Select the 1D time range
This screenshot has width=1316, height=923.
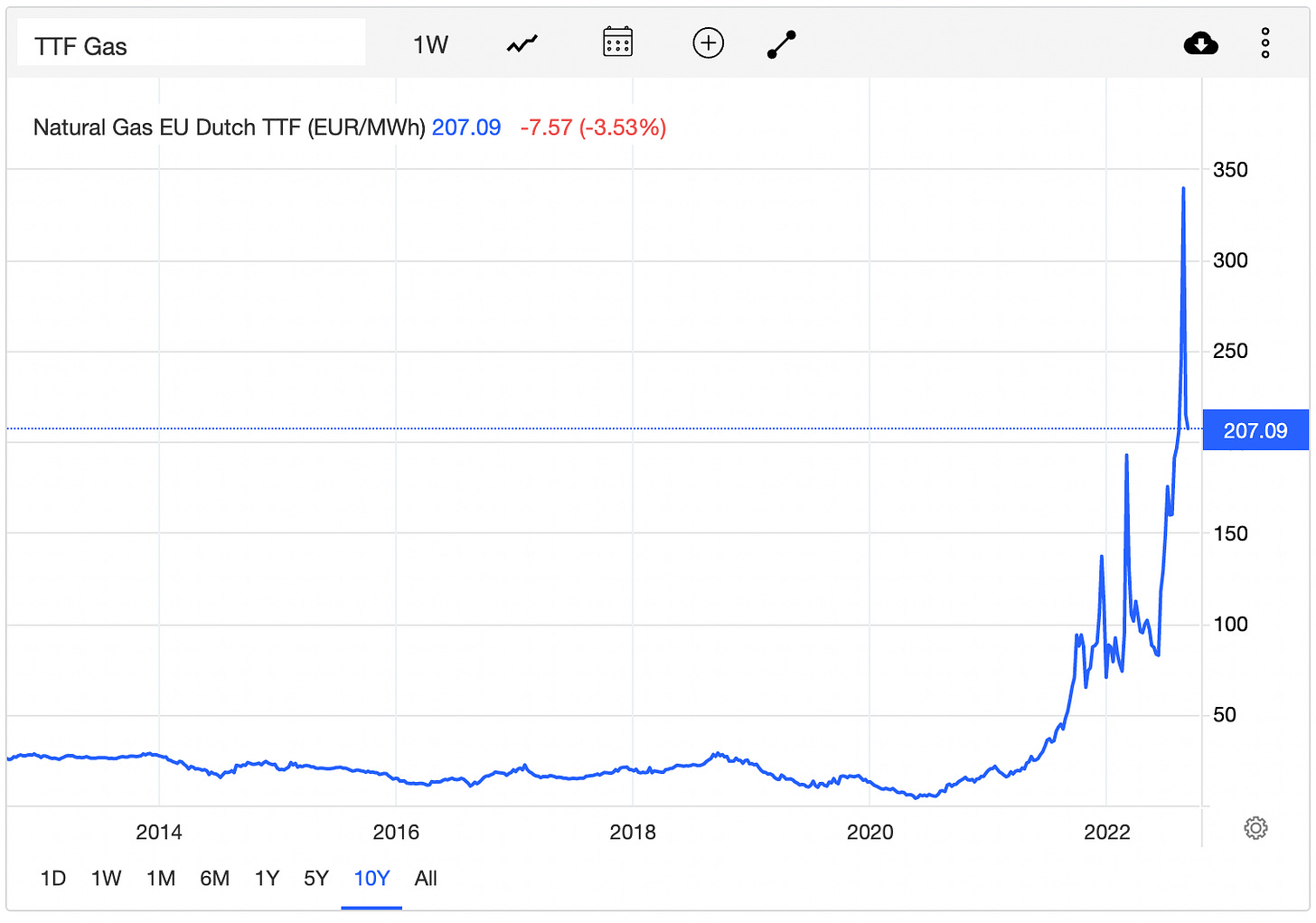pyautogui.click(x=53, y=879)
